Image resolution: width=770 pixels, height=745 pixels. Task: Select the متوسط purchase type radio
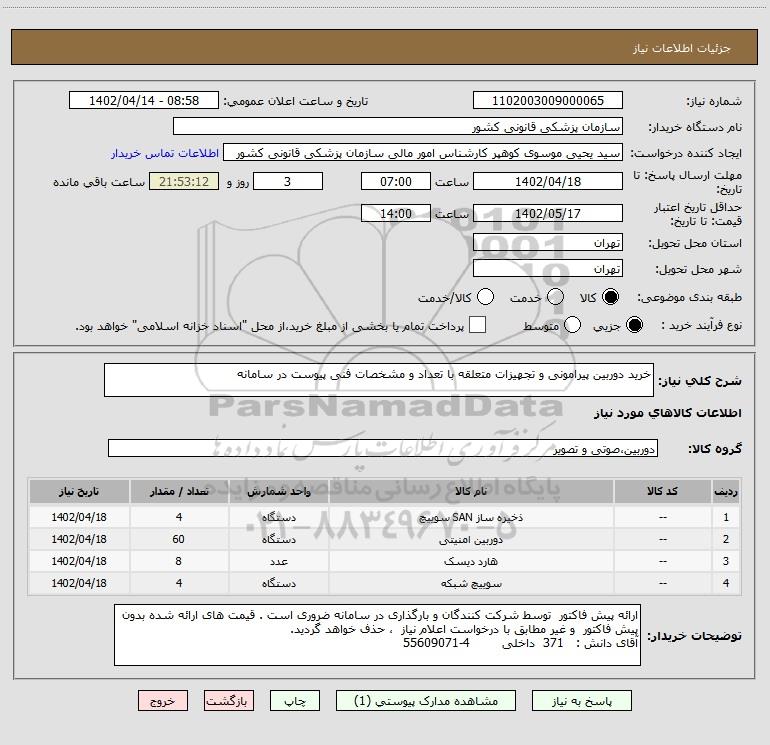(x=572, y=325)
